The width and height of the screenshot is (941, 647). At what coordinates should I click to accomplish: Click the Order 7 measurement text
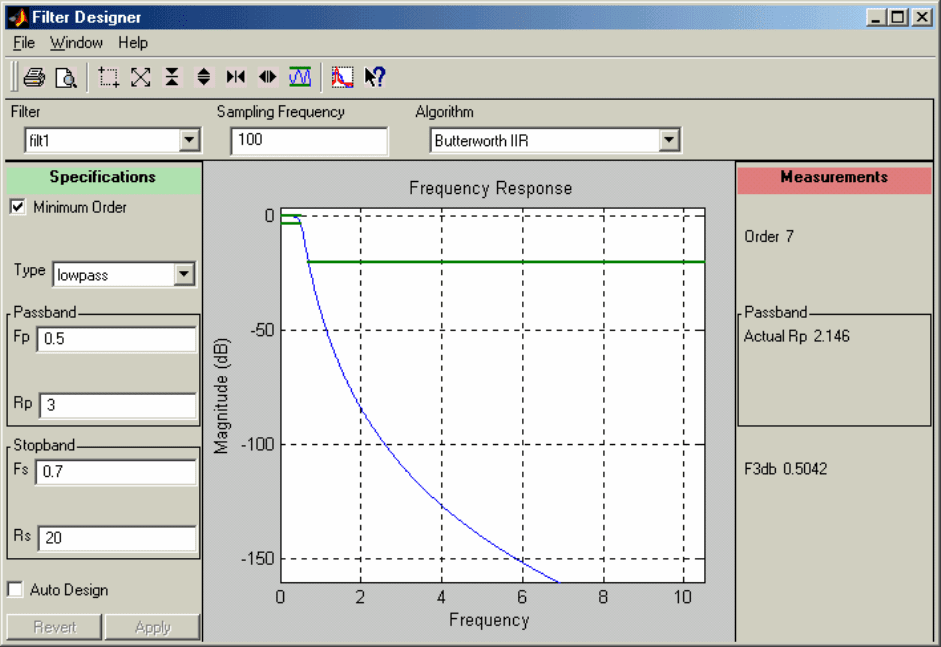pos(769,236)
